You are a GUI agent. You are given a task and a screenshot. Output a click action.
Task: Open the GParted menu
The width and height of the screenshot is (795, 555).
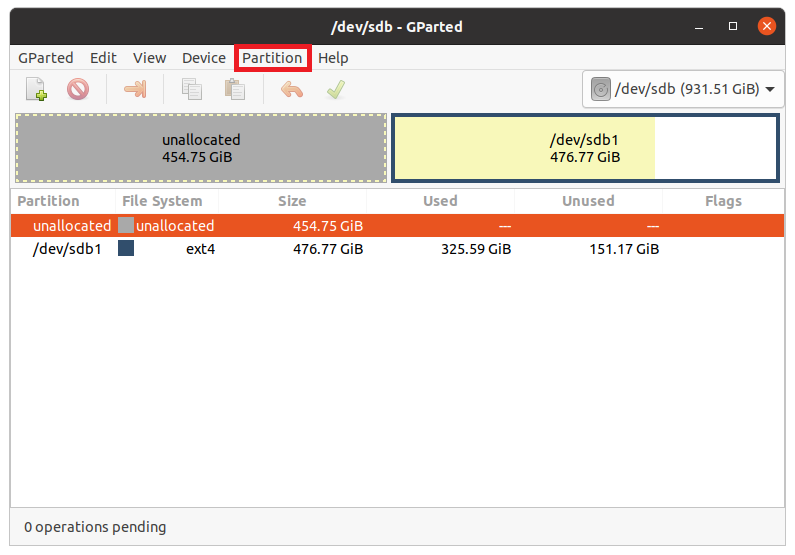(46, 58)
